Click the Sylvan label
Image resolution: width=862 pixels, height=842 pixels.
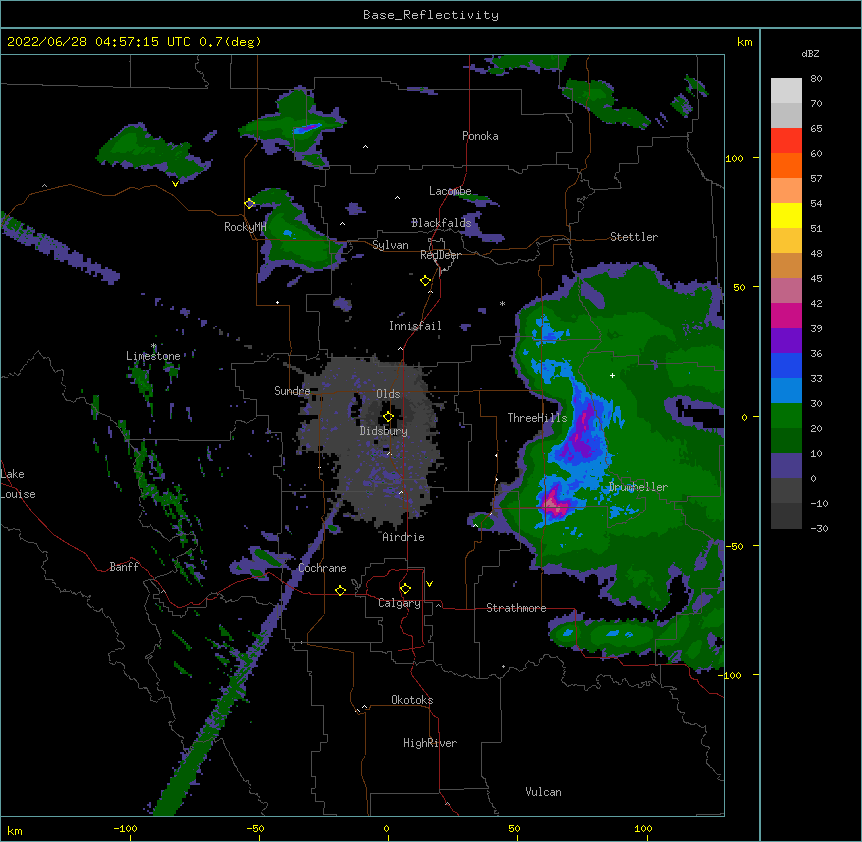(x=390, y=245)
